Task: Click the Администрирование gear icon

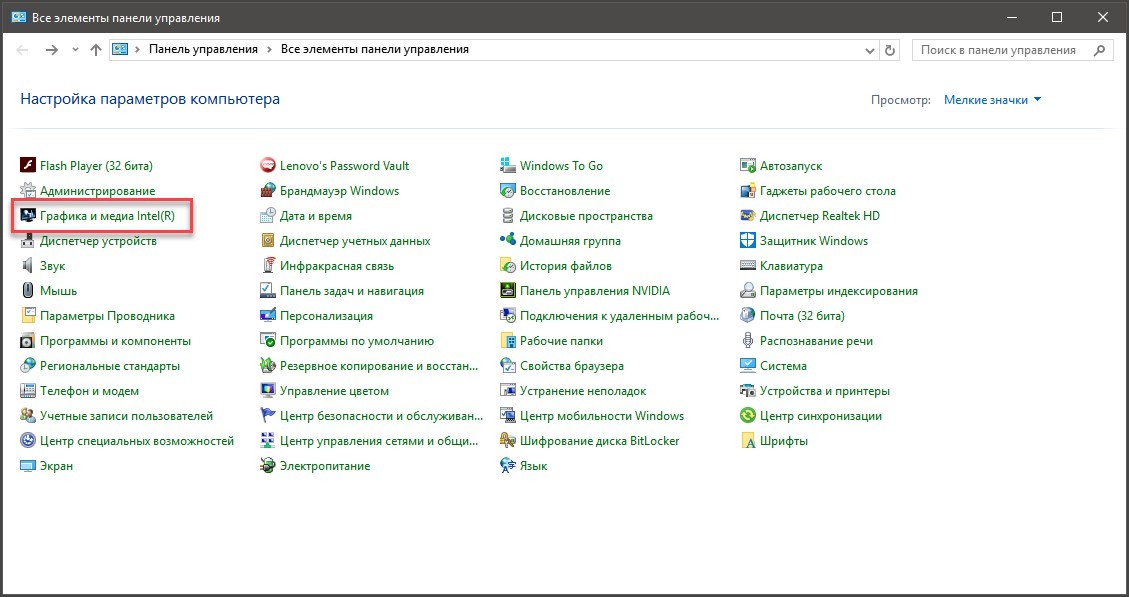Action: [28, 191]
